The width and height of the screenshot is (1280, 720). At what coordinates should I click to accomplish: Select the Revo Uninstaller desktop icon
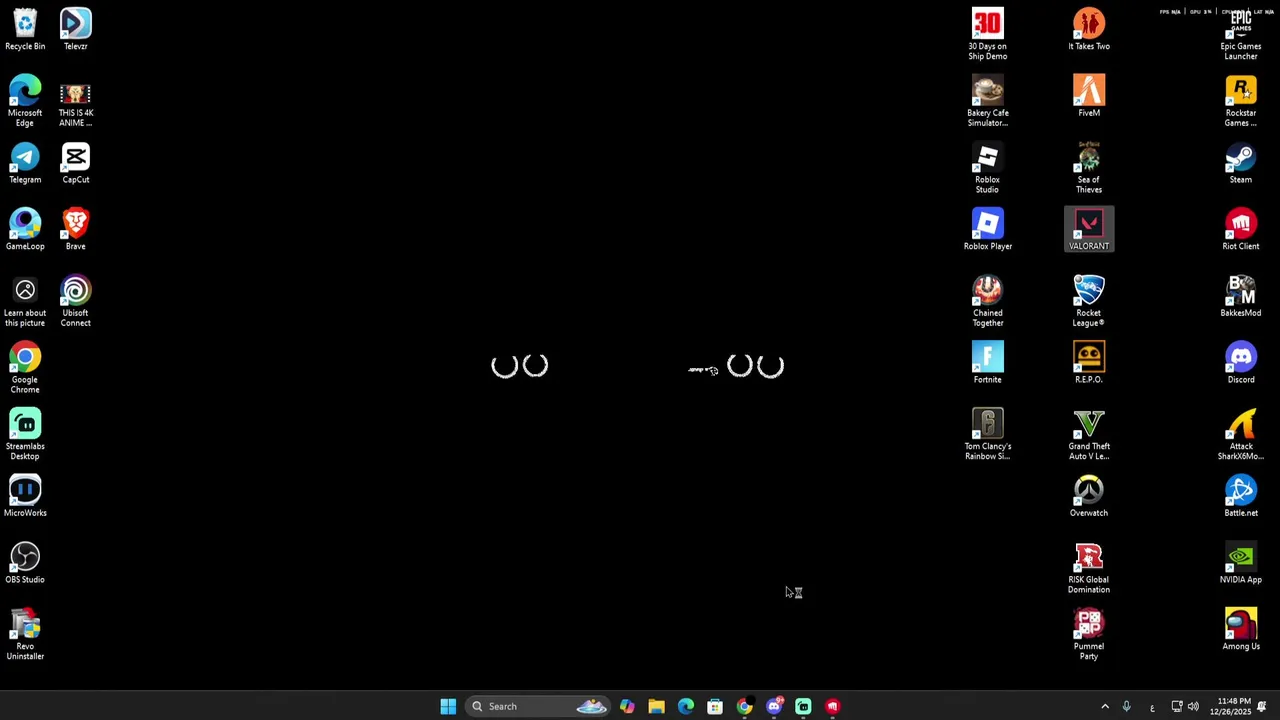pyautogui.click(x=25, y=635)
